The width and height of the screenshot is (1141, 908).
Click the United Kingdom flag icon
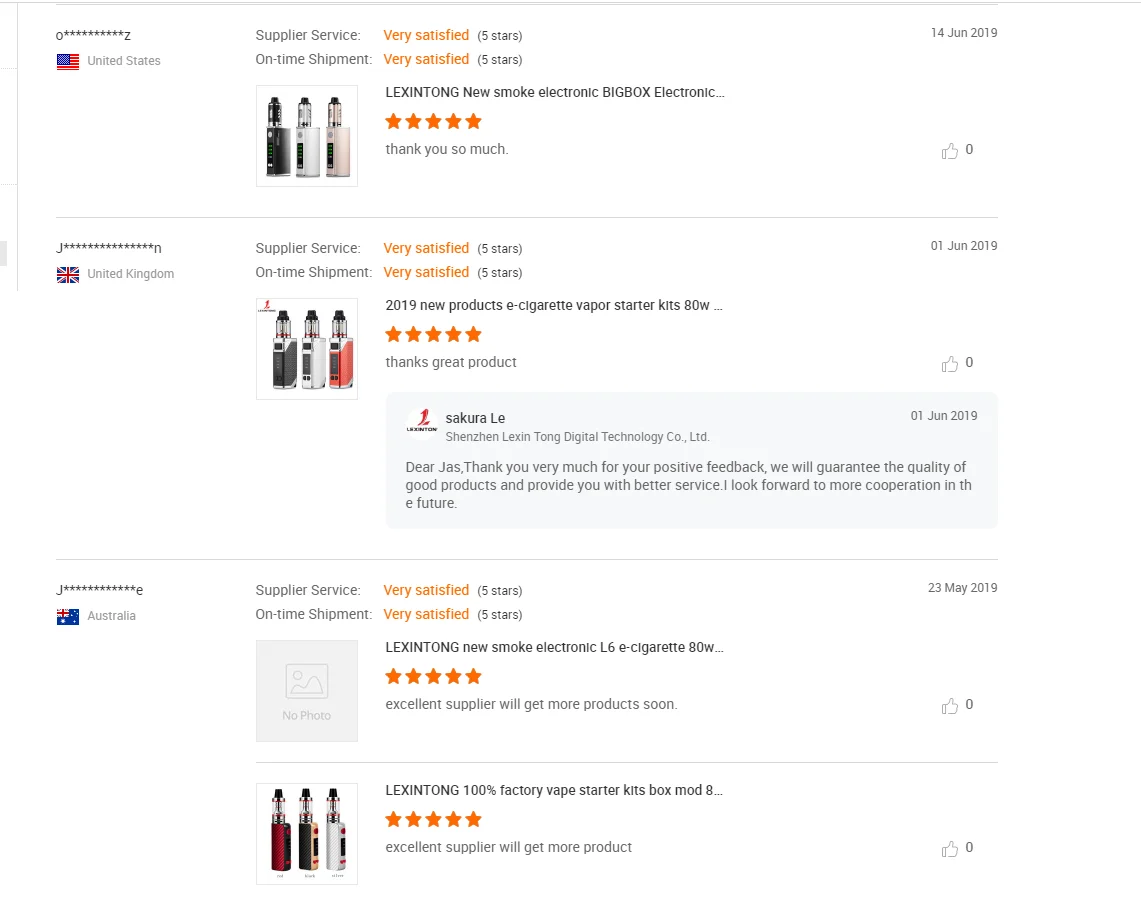coord(68,275)
